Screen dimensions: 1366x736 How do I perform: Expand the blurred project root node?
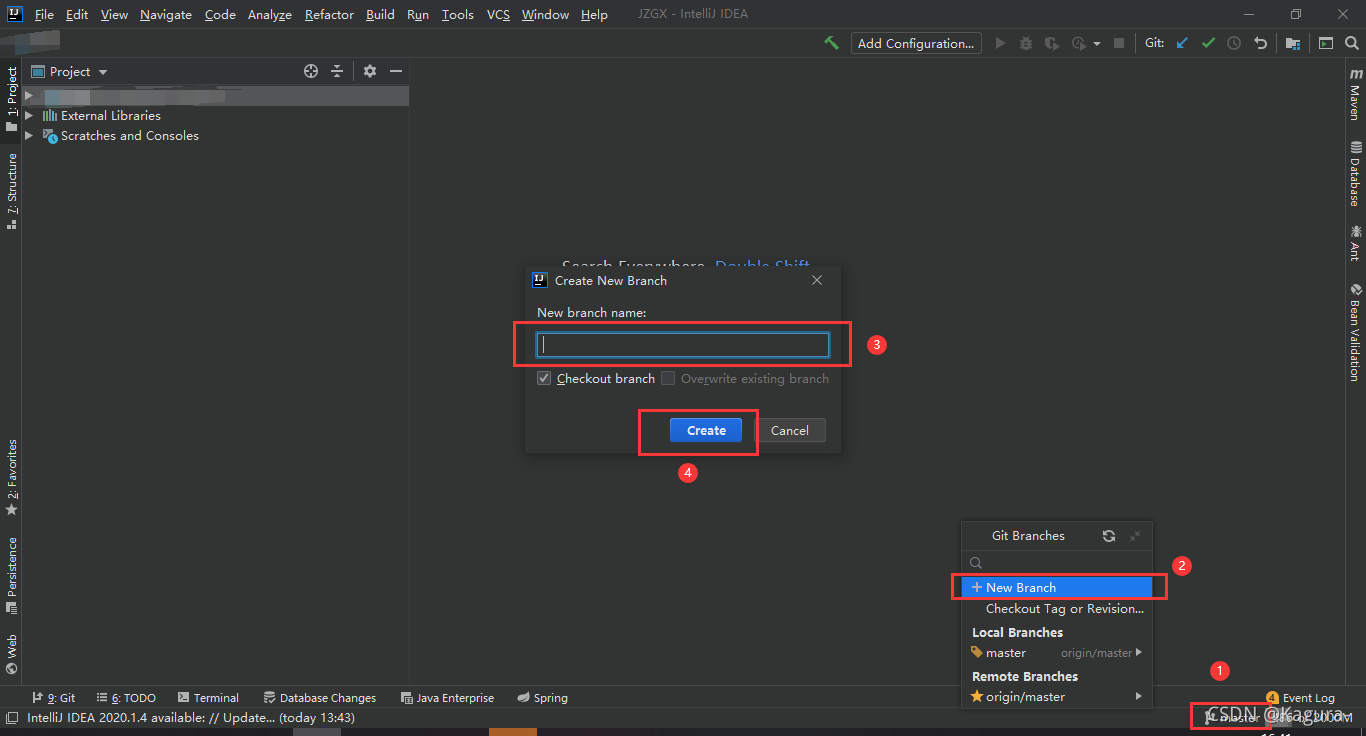[x=29, y=96]
